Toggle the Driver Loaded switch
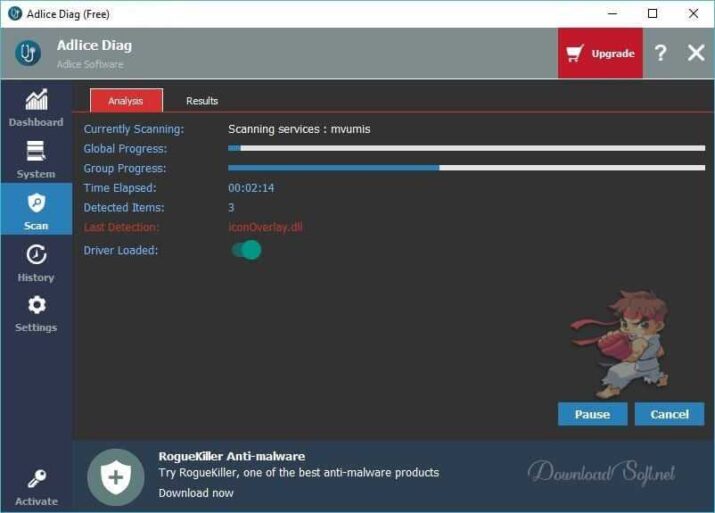715x513 pixels. (x=246, y=250)
